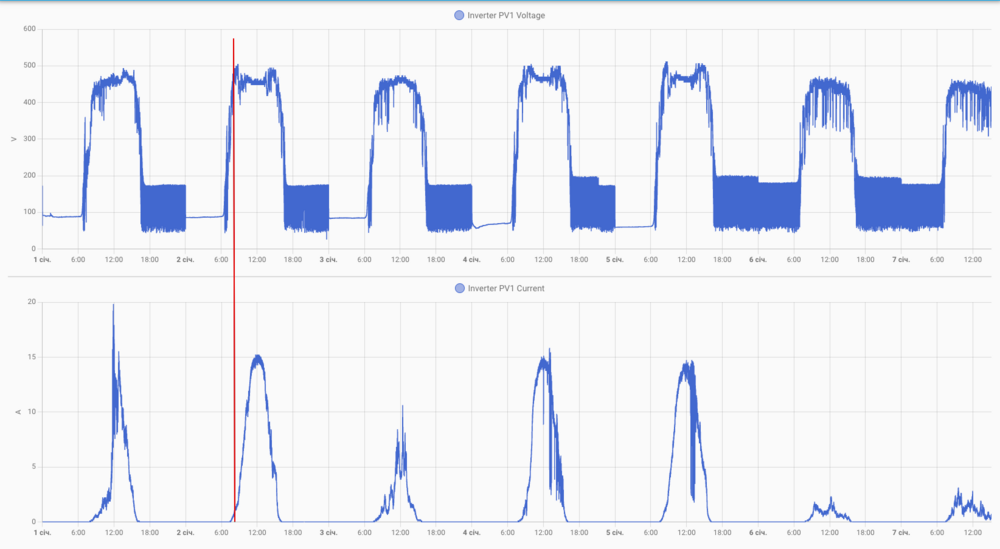Click the '2 січ.' label on voltage axis
The image size is (1000, 549).
[185, 260]
